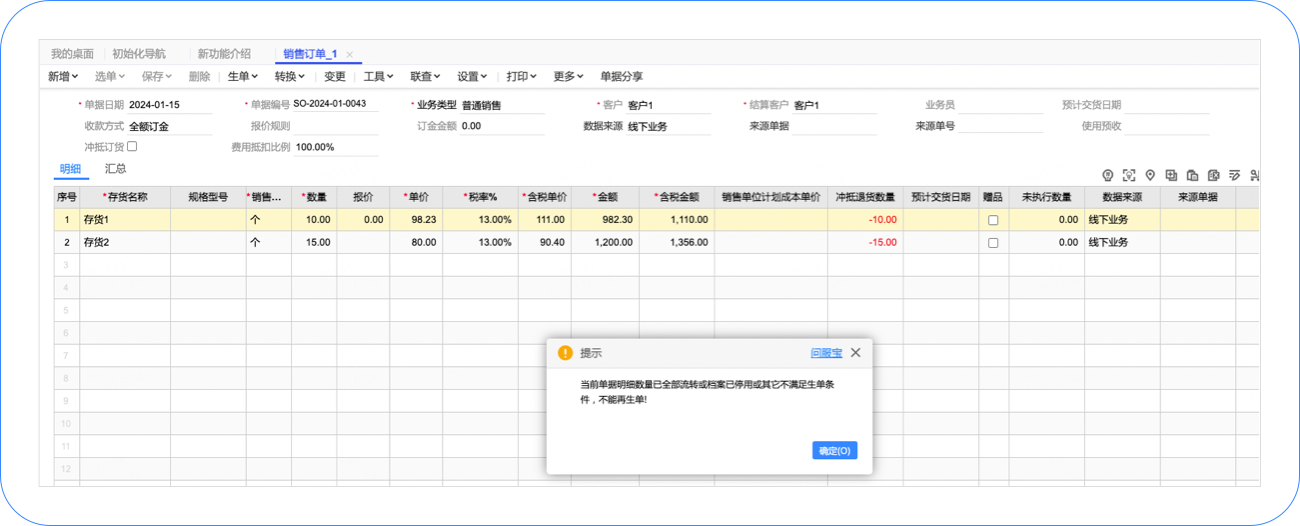1300x526 pixels.
Task: Expand the 打印 dropdown menu
Action: (x=521, y=76)
